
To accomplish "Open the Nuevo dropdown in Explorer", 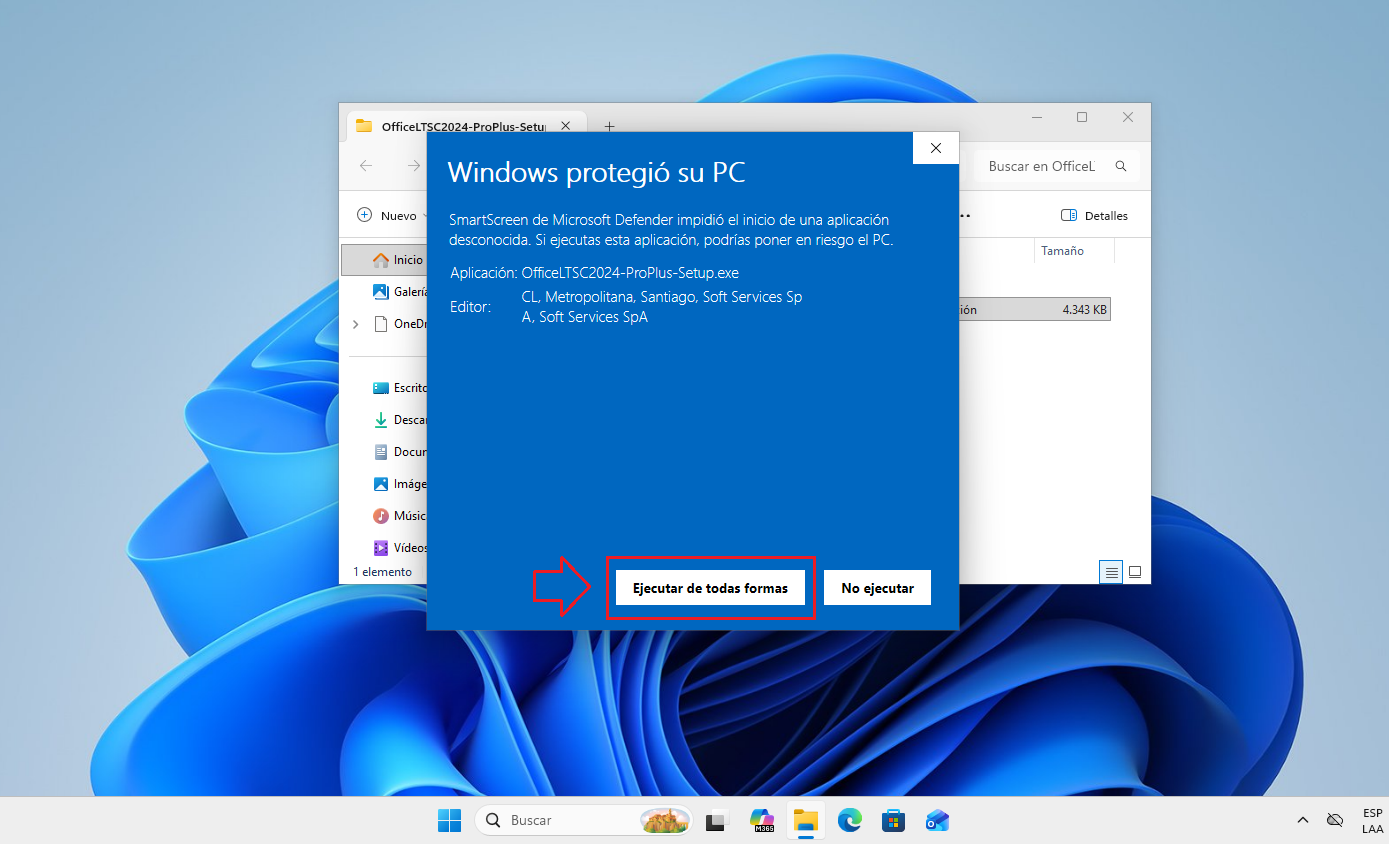I will pyautogui.click(x=392, y=215).
